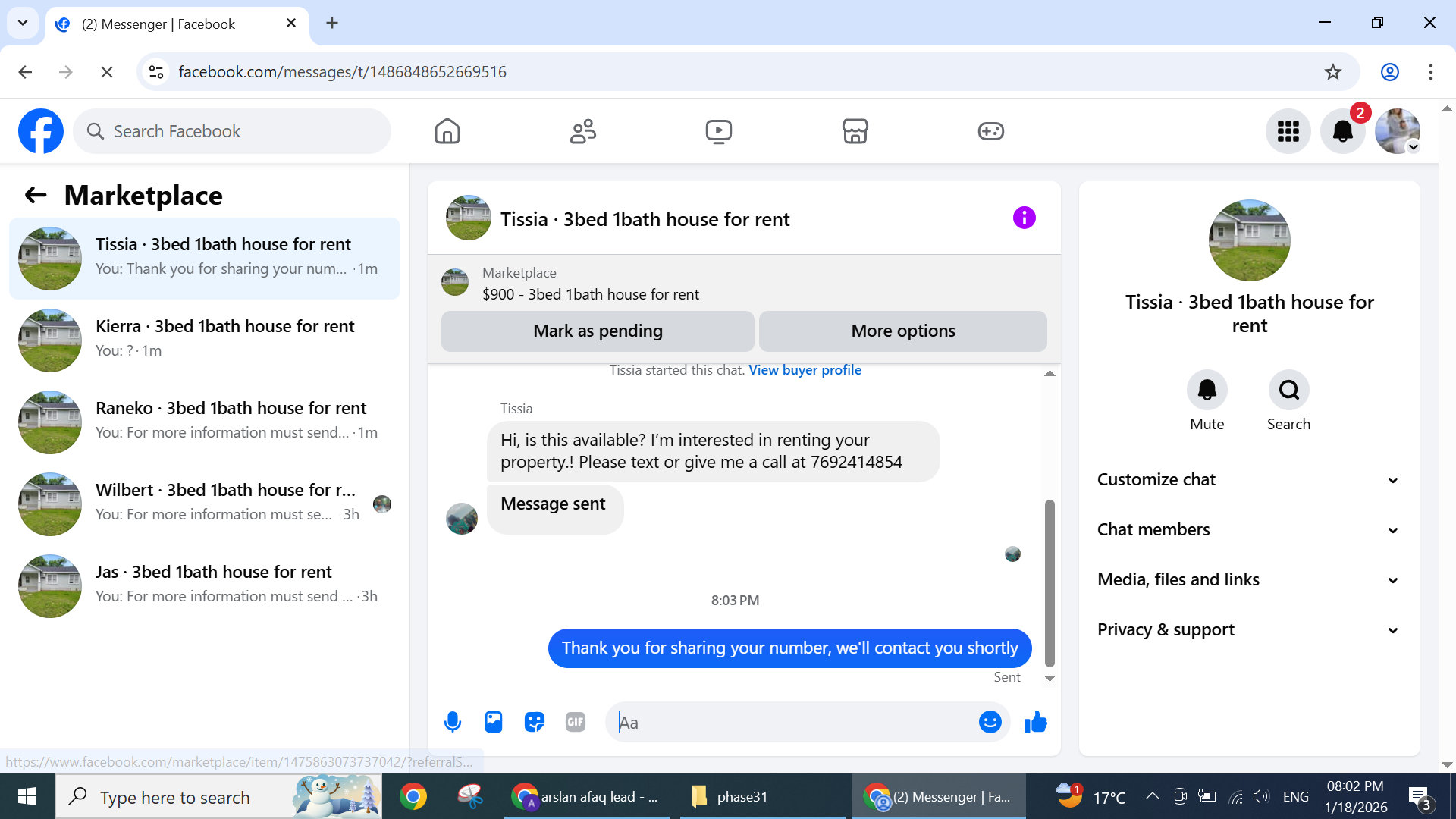Attach a photo using the image icon

pyautogui.click(x=494, y=722)
